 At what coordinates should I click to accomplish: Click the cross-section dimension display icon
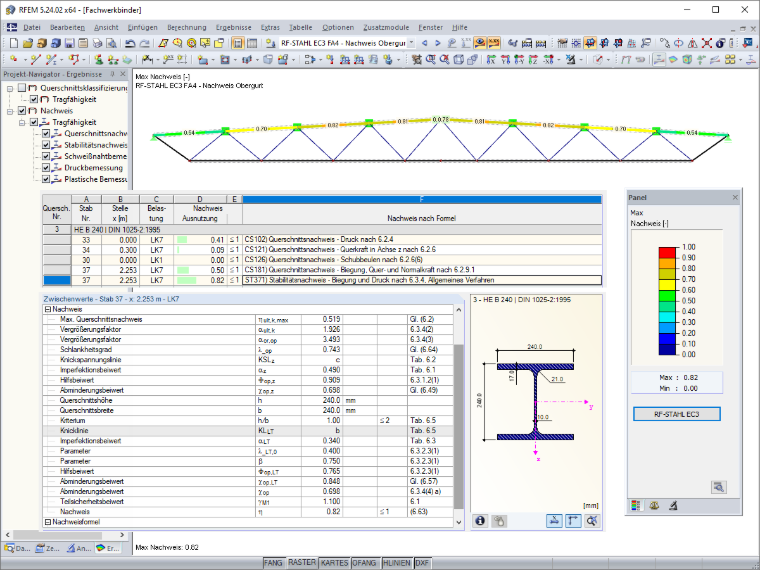pyautogui.click(x=554, y=521)
